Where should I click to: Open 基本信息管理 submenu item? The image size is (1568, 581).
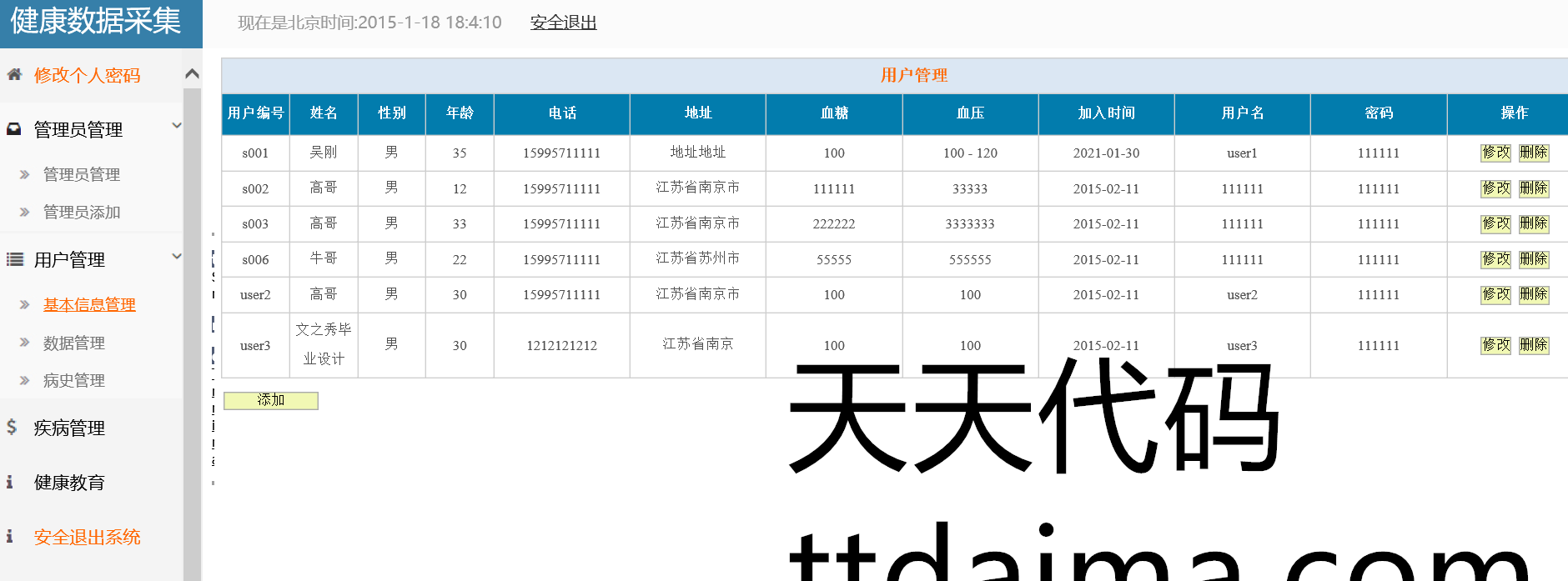89,305
